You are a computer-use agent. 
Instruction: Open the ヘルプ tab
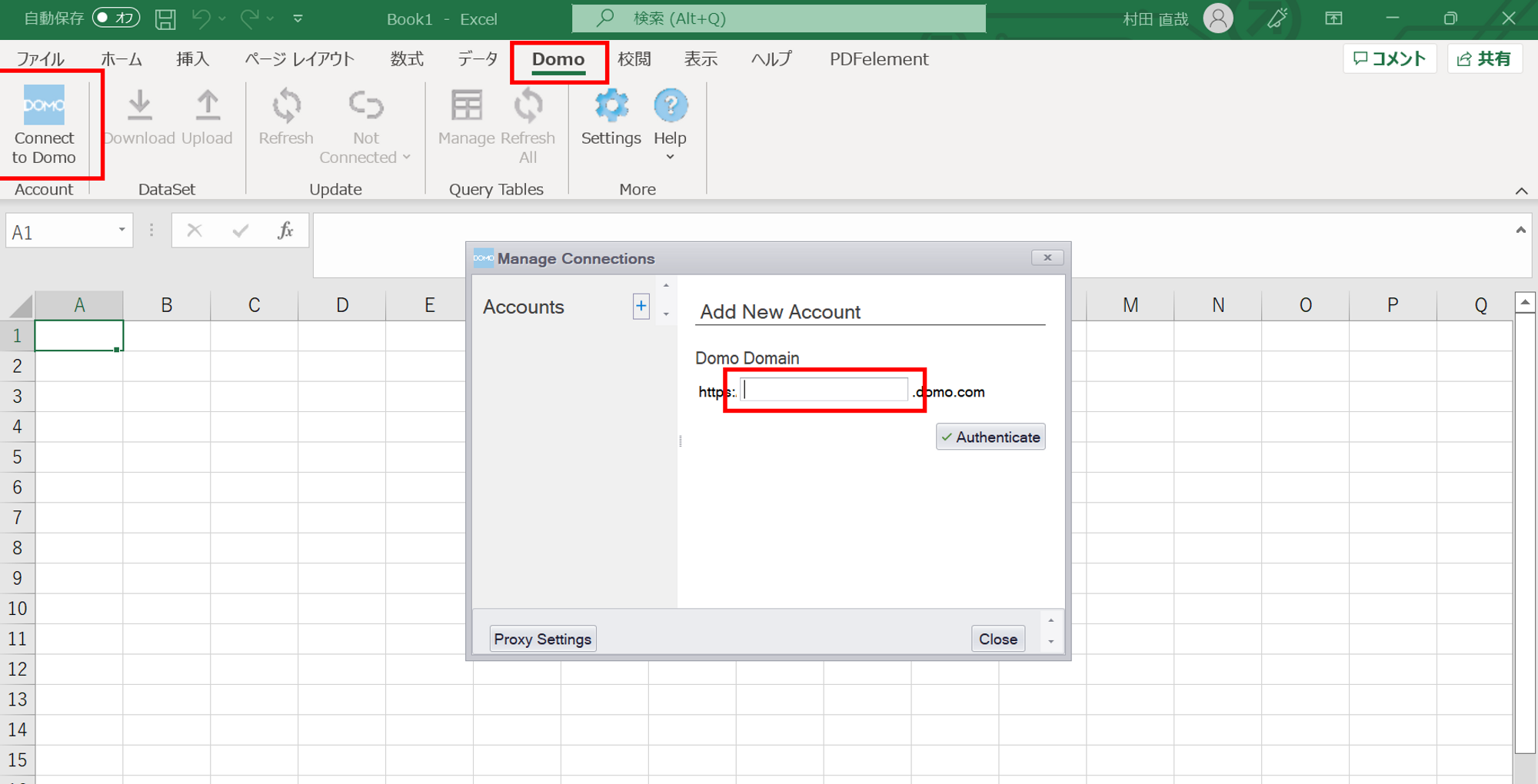click(x=771, y=59)
